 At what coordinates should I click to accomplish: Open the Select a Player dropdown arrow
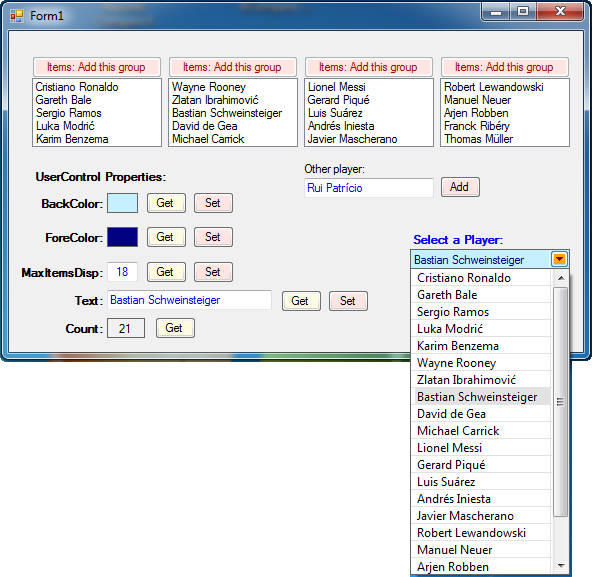click(559, 259)
